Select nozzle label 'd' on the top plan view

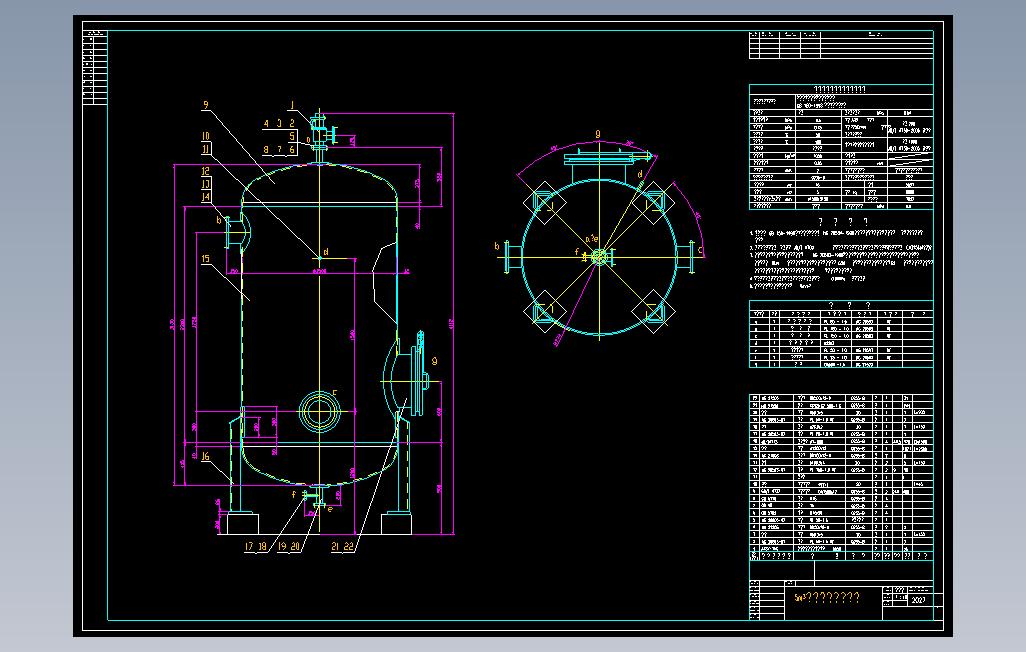tap(640, 174)
